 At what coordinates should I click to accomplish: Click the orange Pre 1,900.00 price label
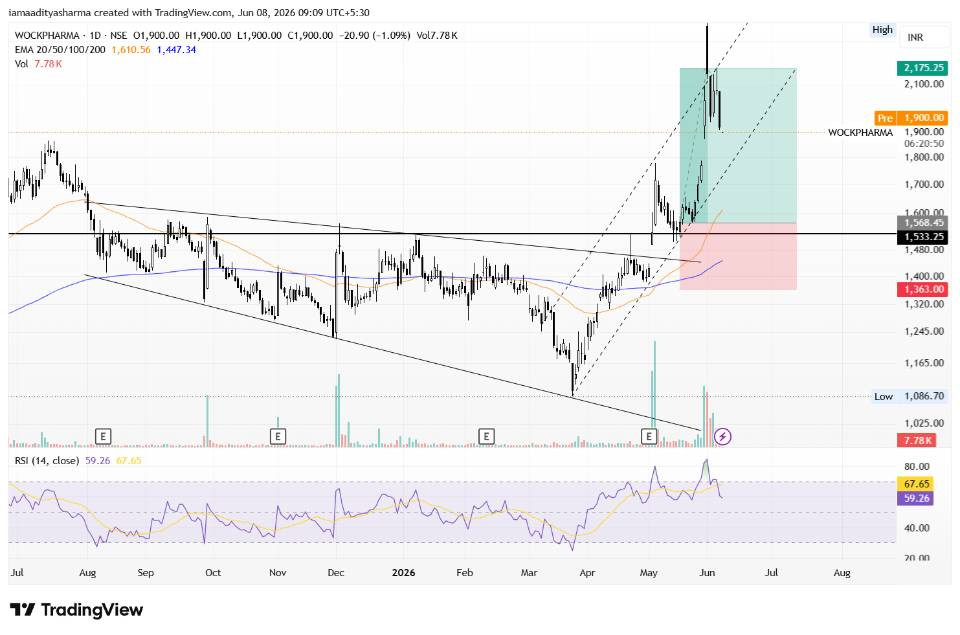(912, 118)
